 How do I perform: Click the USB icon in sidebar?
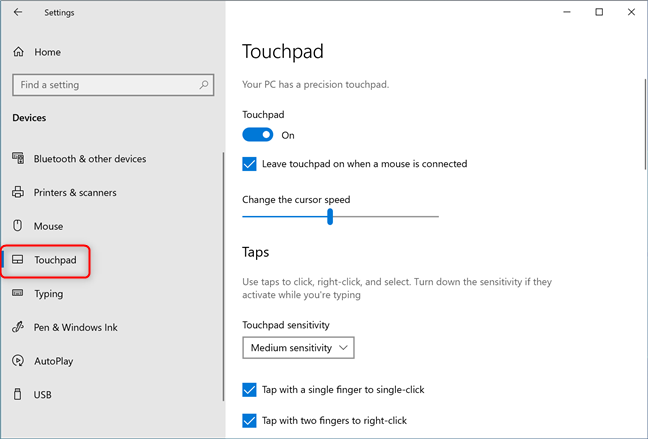tap(17, 394)
